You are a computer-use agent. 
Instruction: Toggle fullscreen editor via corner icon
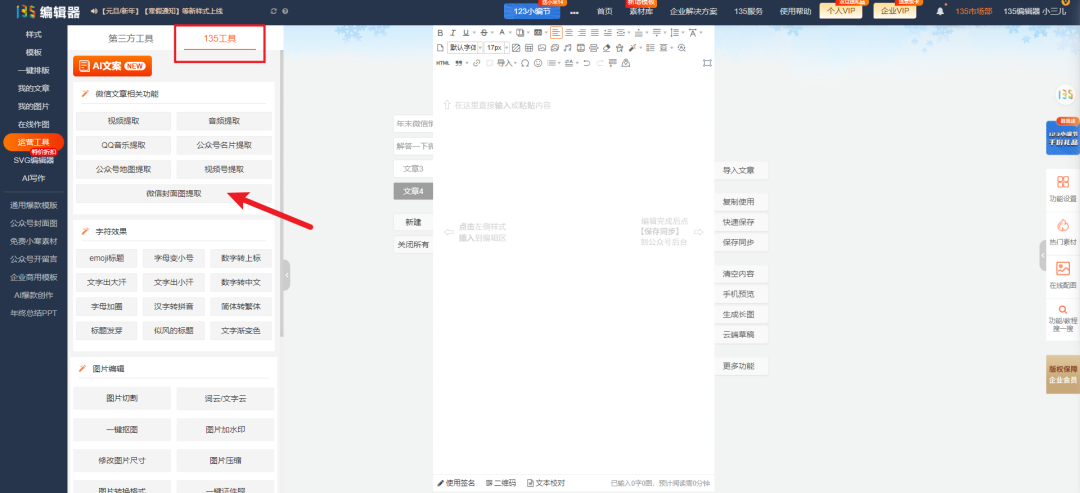[707, 63]
